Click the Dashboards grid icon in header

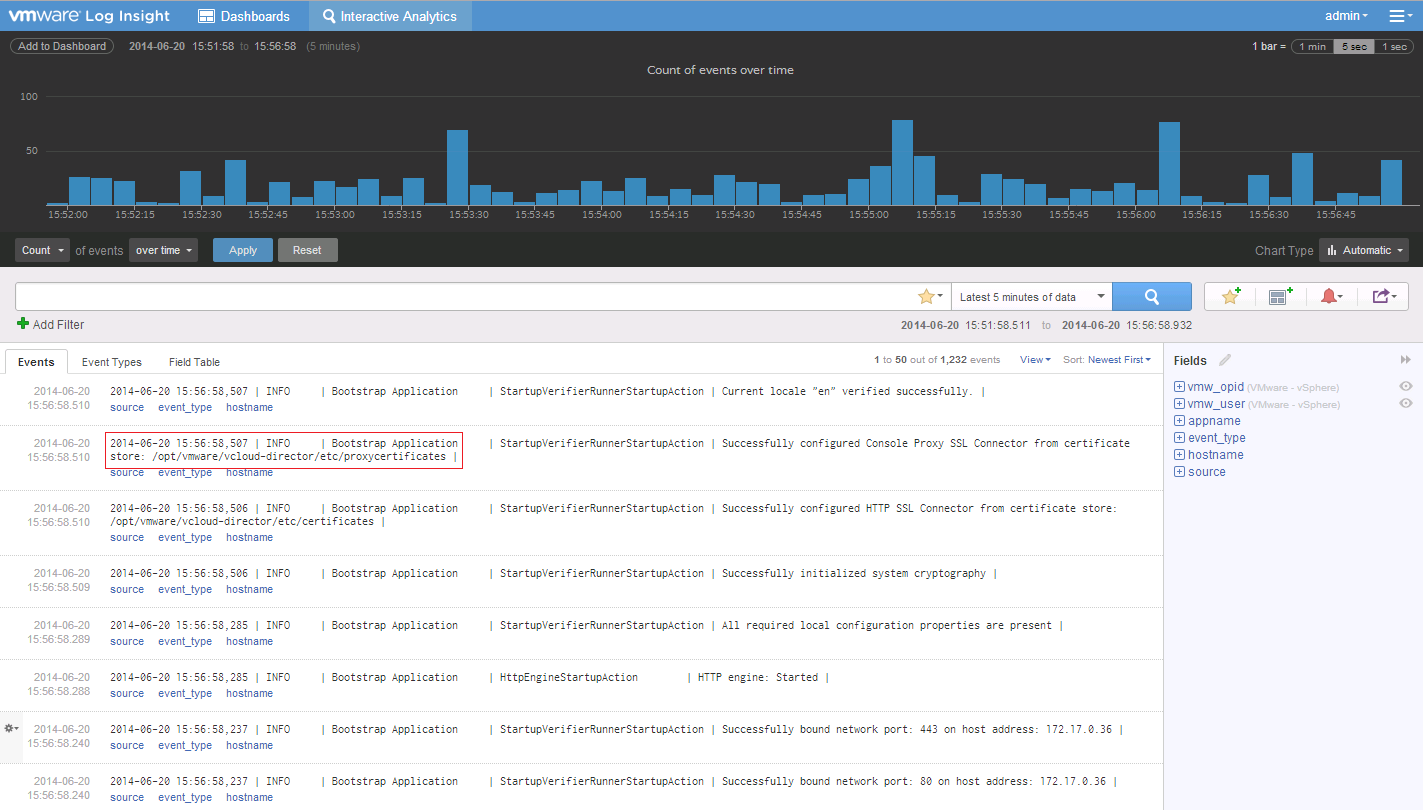pyautogui.click(x=206, y=16)
